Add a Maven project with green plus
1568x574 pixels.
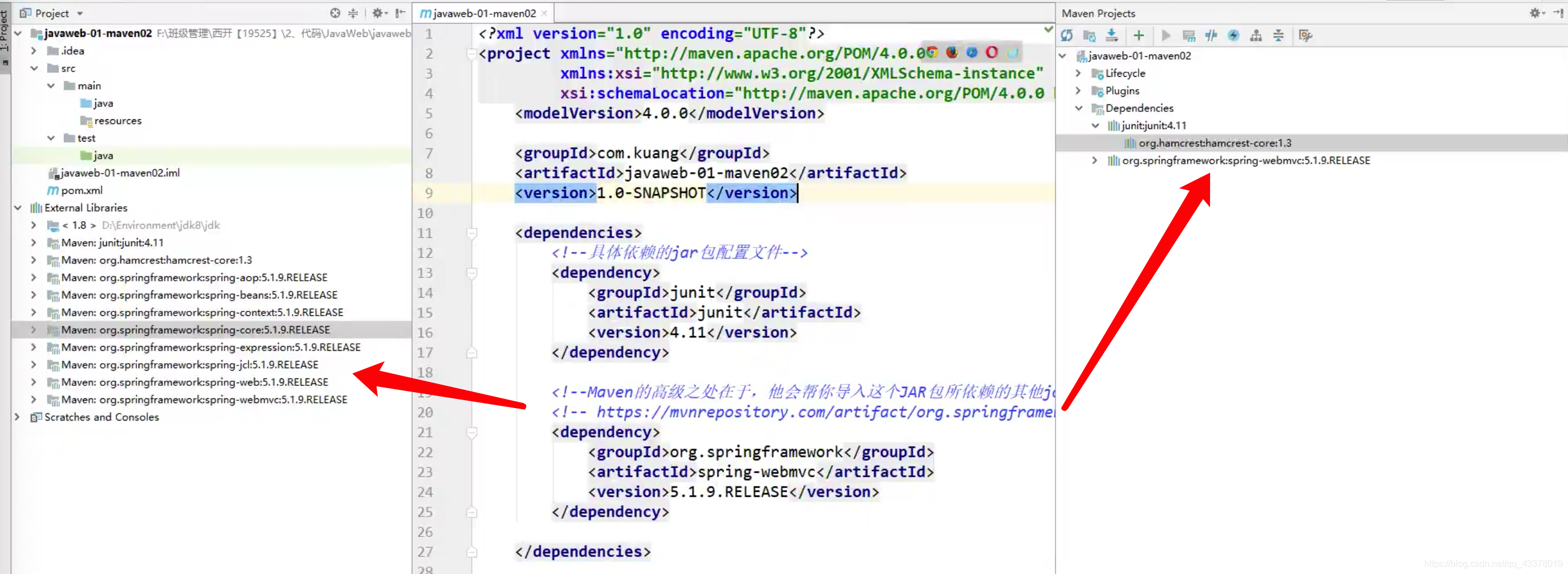(1139, 35)
